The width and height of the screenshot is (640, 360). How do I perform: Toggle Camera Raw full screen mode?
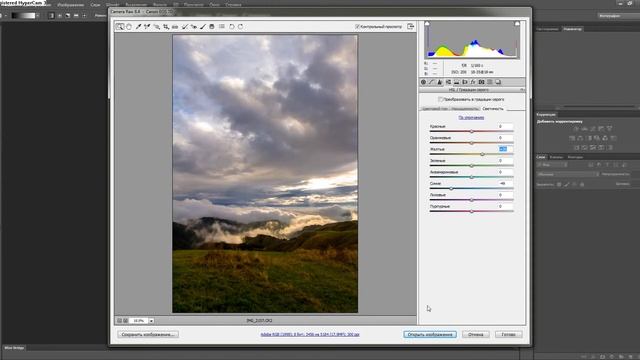tap(411, 27)
